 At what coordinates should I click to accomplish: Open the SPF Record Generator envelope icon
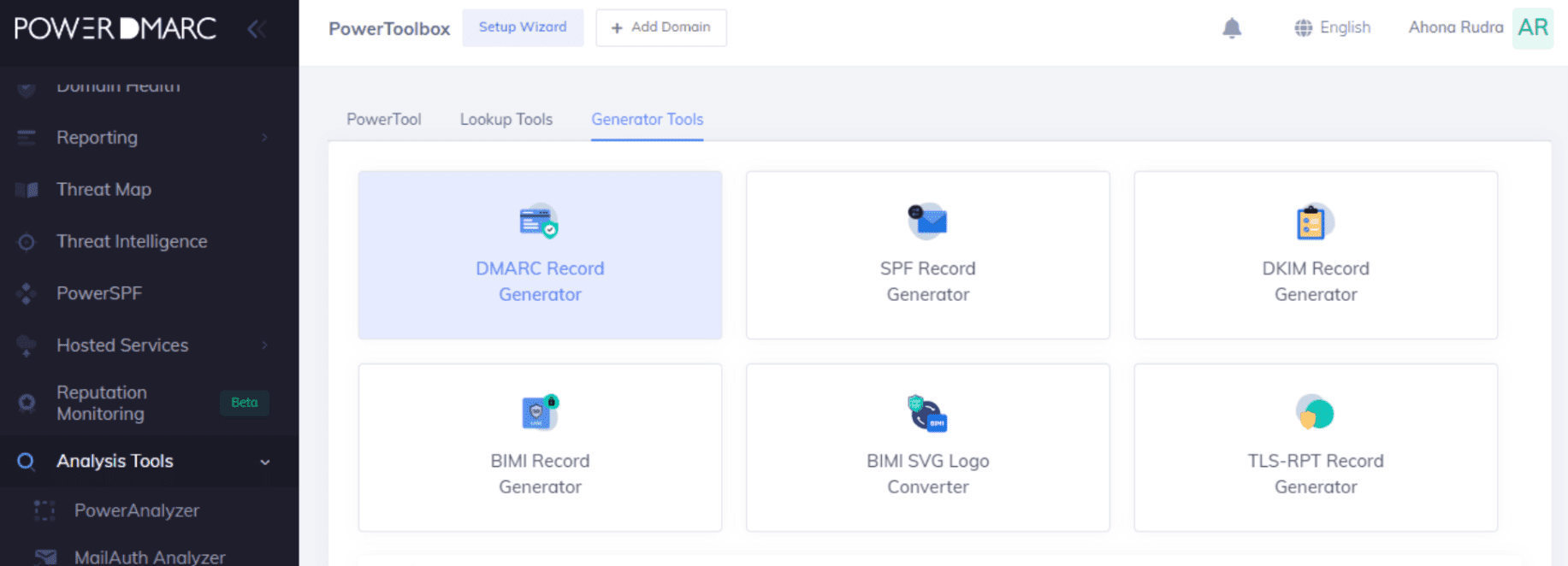click(x=927, y=221)
